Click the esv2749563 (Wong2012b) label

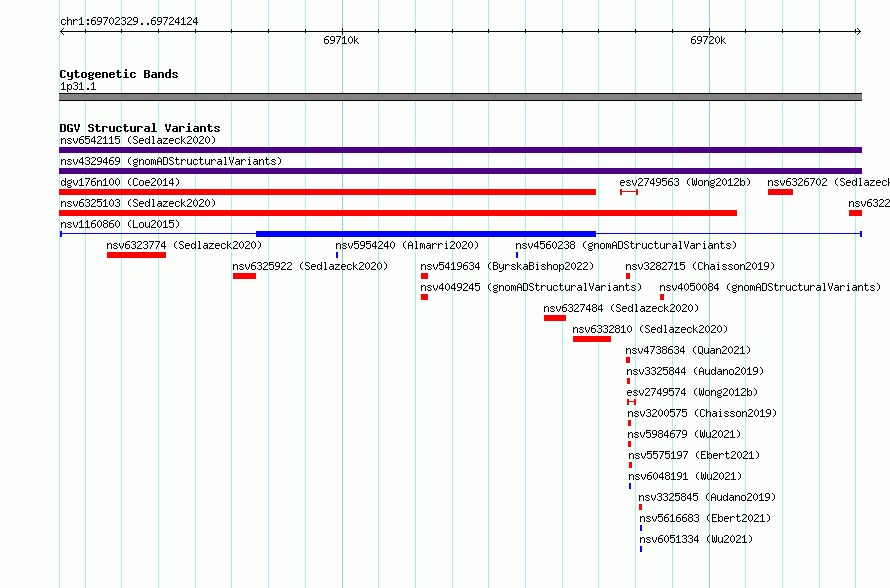point(685,182)
